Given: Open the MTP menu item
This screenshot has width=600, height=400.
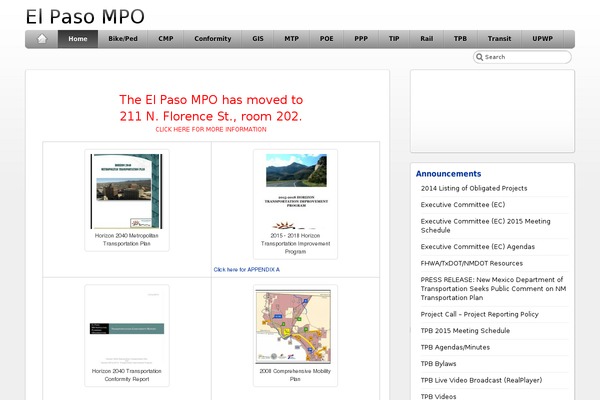Looking at the screenshot, I should [292, 39].
